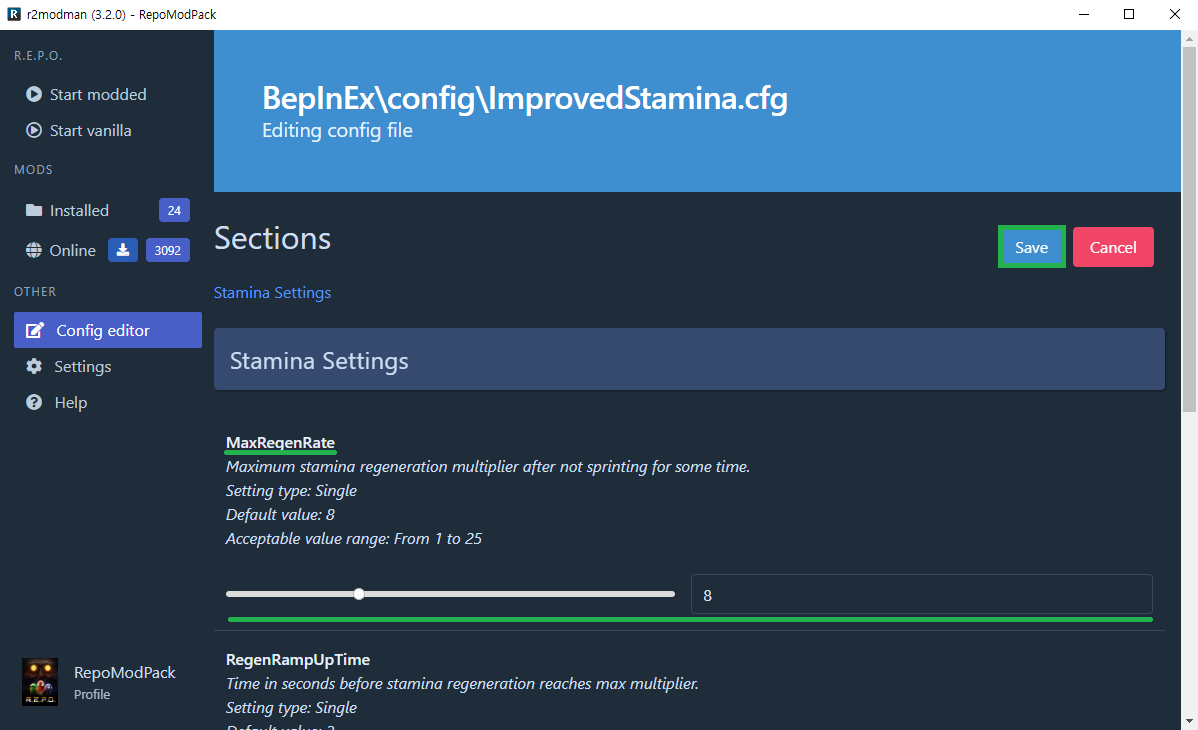Viewport: 1198px width, 730px height.
Task: Click the Start modded play icon
Action: pos(34,94)
